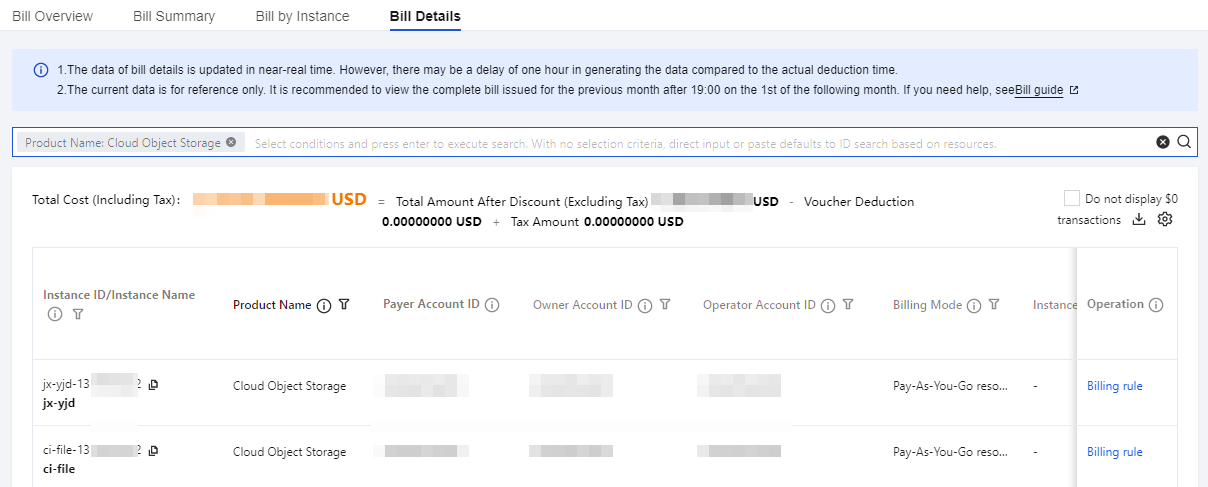
Task: Remove the Cloud Object Storage filter tag
Action: point(231,142)
